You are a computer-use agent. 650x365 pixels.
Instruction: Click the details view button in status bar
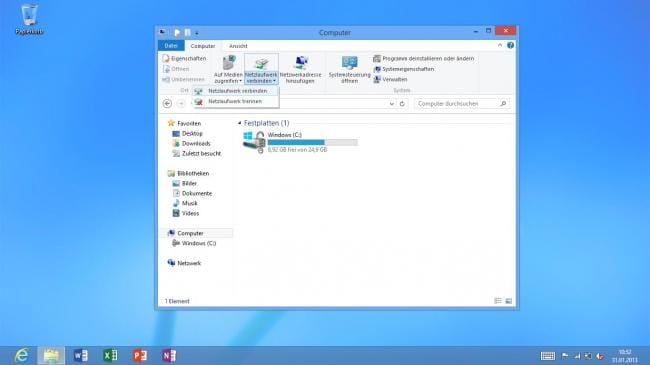[498, 301]
